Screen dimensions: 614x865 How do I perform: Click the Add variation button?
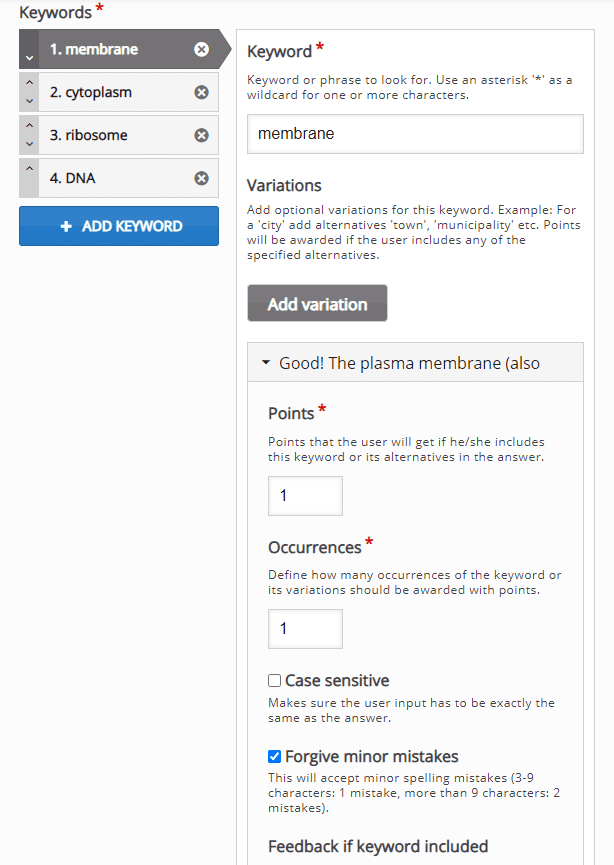(317, 303)
